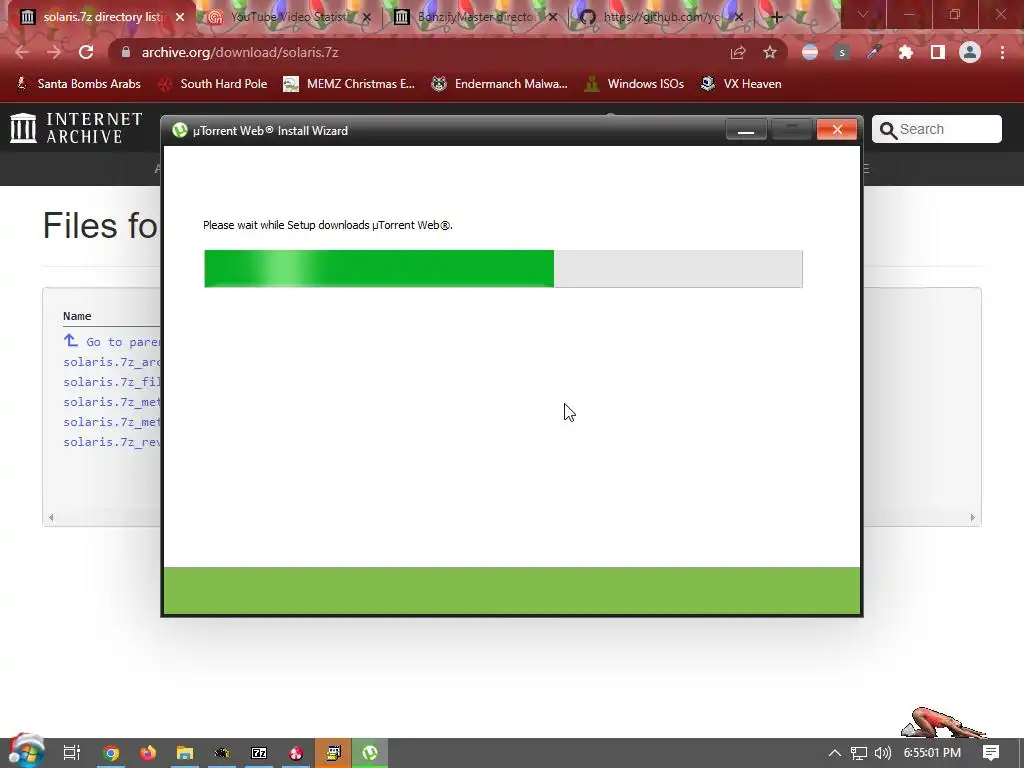1024x768 pixels.
Task: Open the striped flag extension icon
Action: (810, 52)
